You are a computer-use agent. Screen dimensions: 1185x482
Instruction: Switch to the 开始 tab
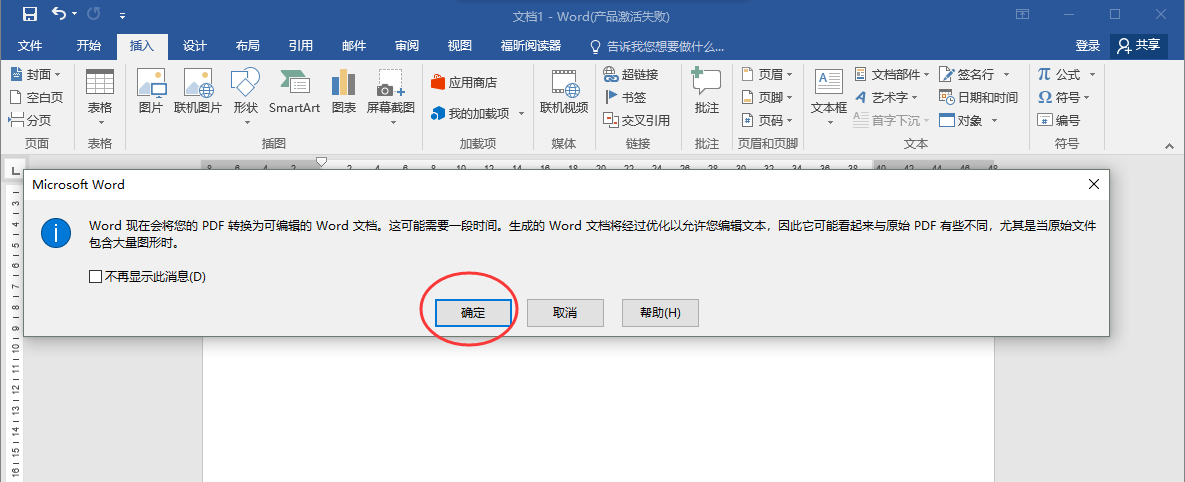click(88, 45)
